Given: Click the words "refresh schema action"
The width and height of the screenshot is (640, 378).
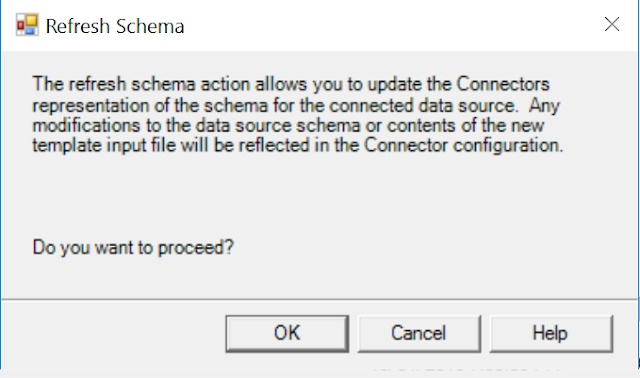Looking at the screenshot, I should (x=159, y=84).
